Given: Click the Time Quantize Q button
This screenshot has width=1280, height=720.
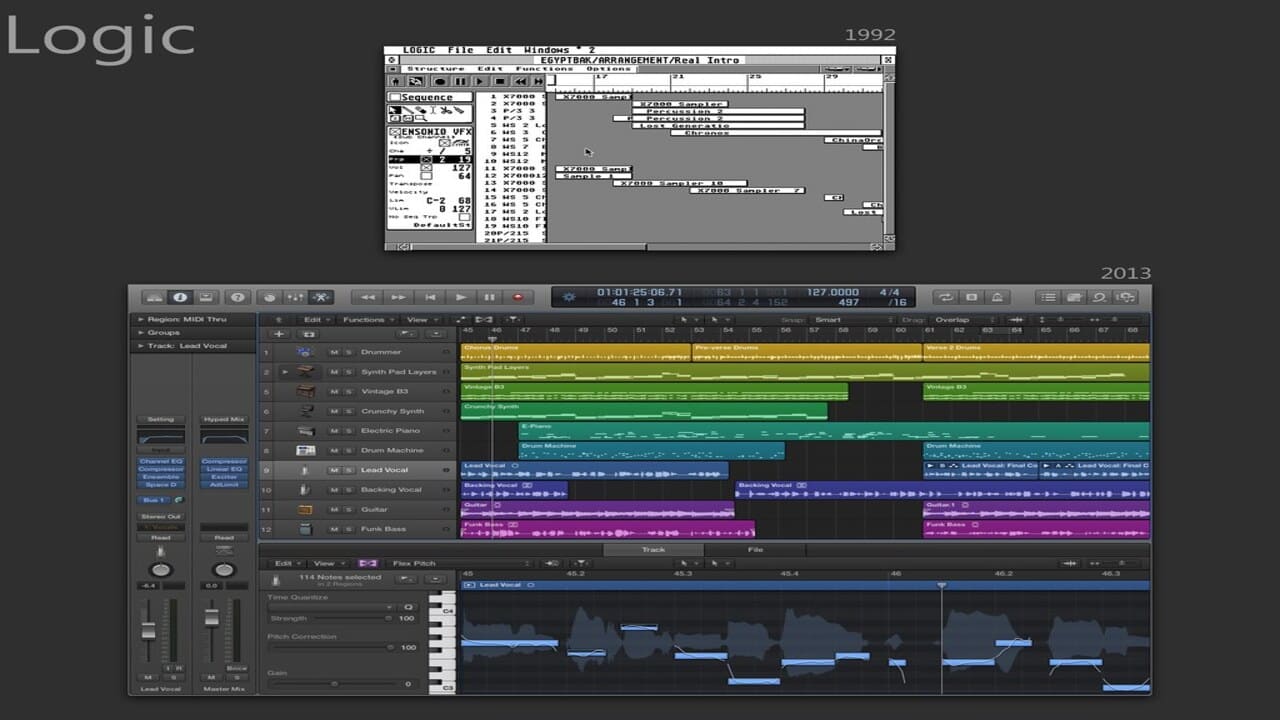Looking at the screenshot, I should click(x=408, y=607).
